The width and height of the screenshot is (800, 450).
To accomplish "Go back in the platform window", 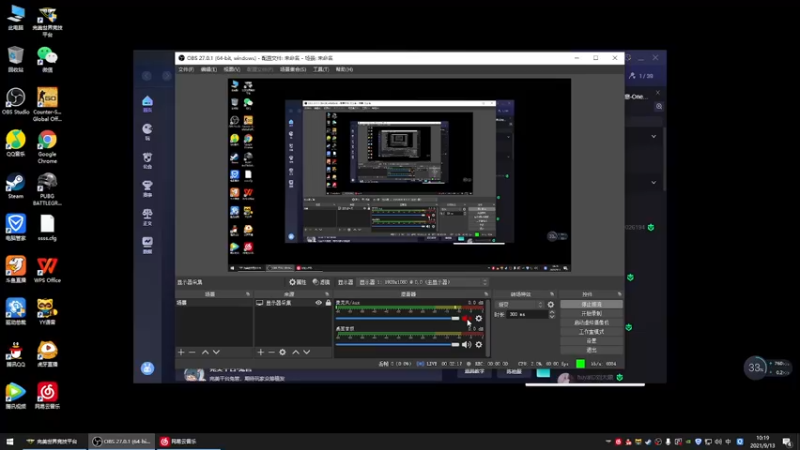I will coord(147,76).
